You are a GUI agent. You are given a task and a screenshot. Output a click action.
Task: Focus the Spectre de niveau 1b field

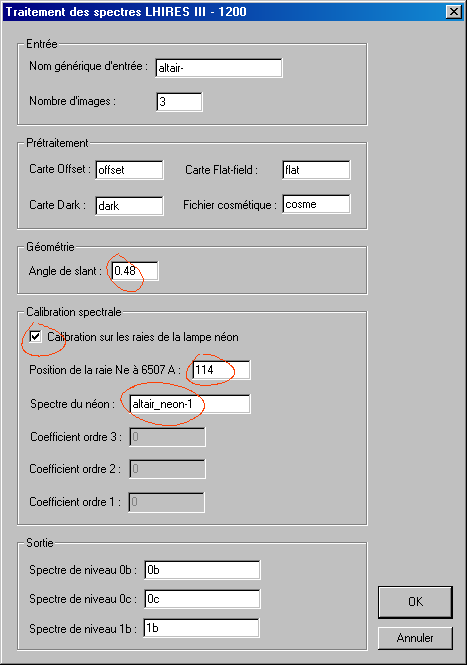(201, 628)
